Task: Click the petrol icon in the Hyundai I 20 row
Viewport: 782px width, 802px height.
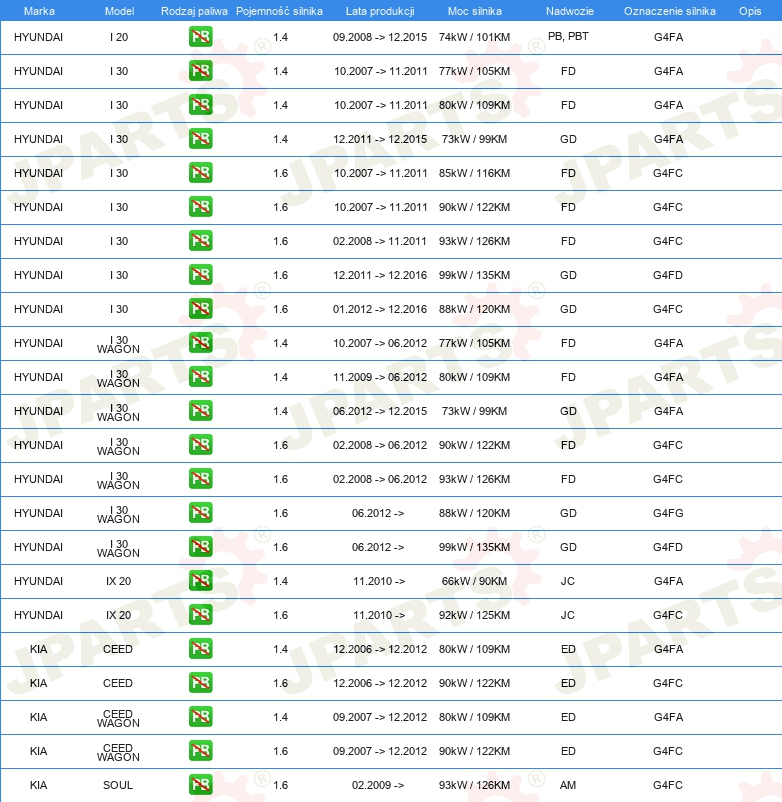Action: pyautogui.click(x=200, y=37)
